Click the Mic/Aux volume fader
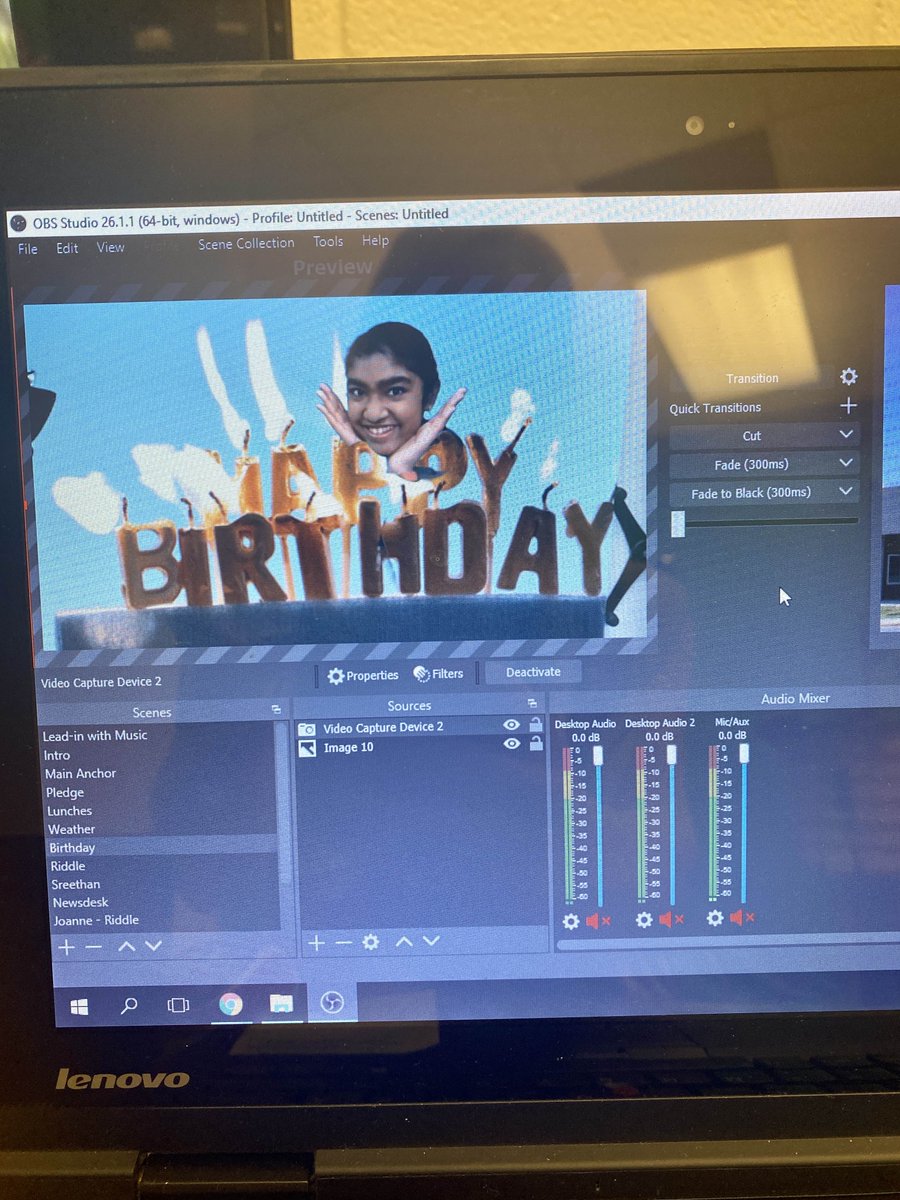Screen dimensions: 900x1200 coord(743,753)
